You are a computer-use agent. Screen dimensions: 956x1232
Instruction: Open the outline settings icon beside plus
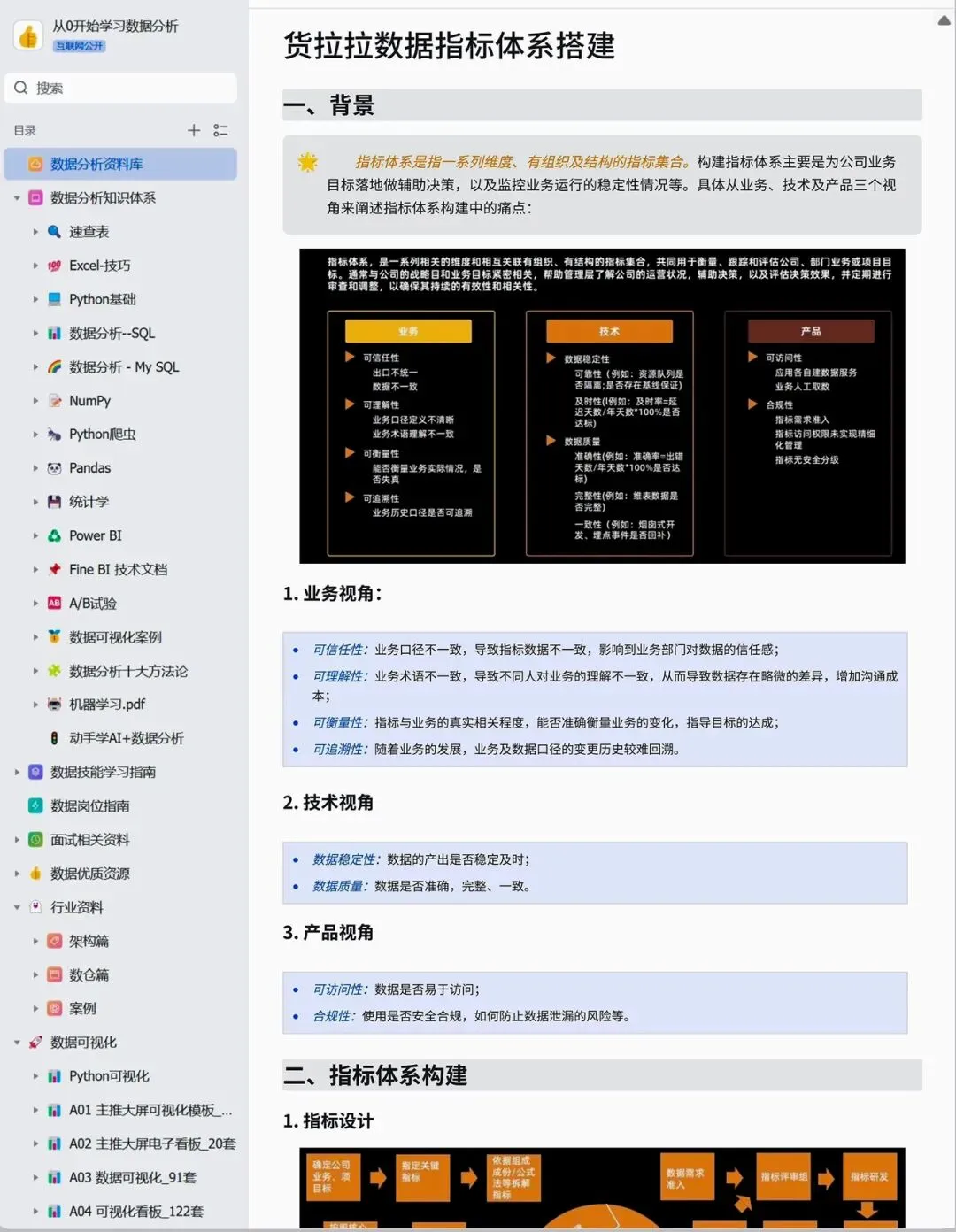(220, 130)
